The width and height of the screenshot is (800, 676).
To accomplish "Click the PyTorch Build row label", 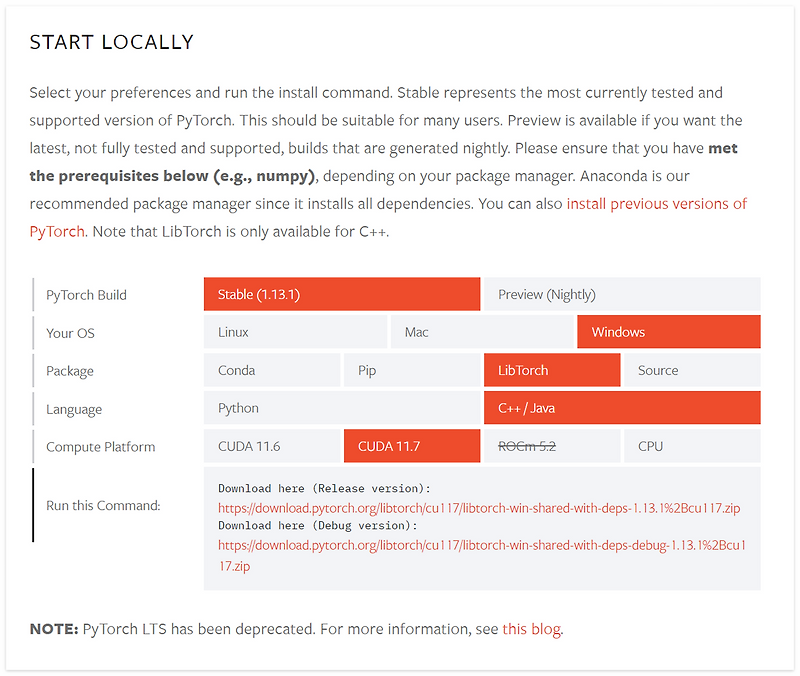I will point(86,295).
